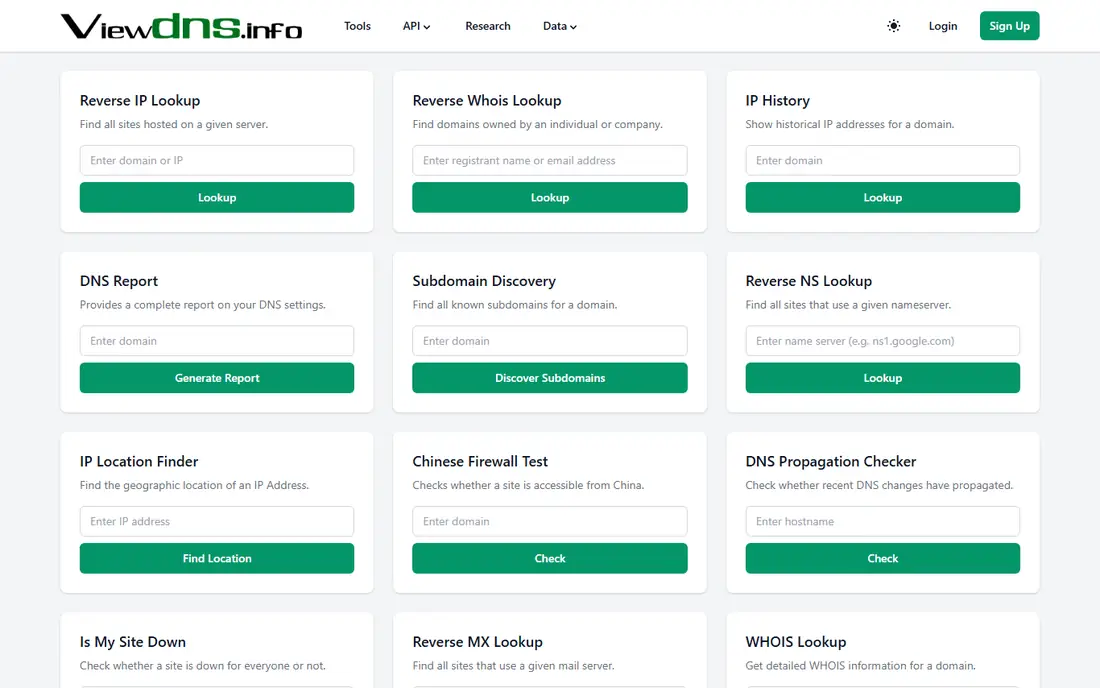Expand the Data dropdown menu
Image resolution: width=1100 pixels, height=688 pixels.
click(x=559, y=26)
